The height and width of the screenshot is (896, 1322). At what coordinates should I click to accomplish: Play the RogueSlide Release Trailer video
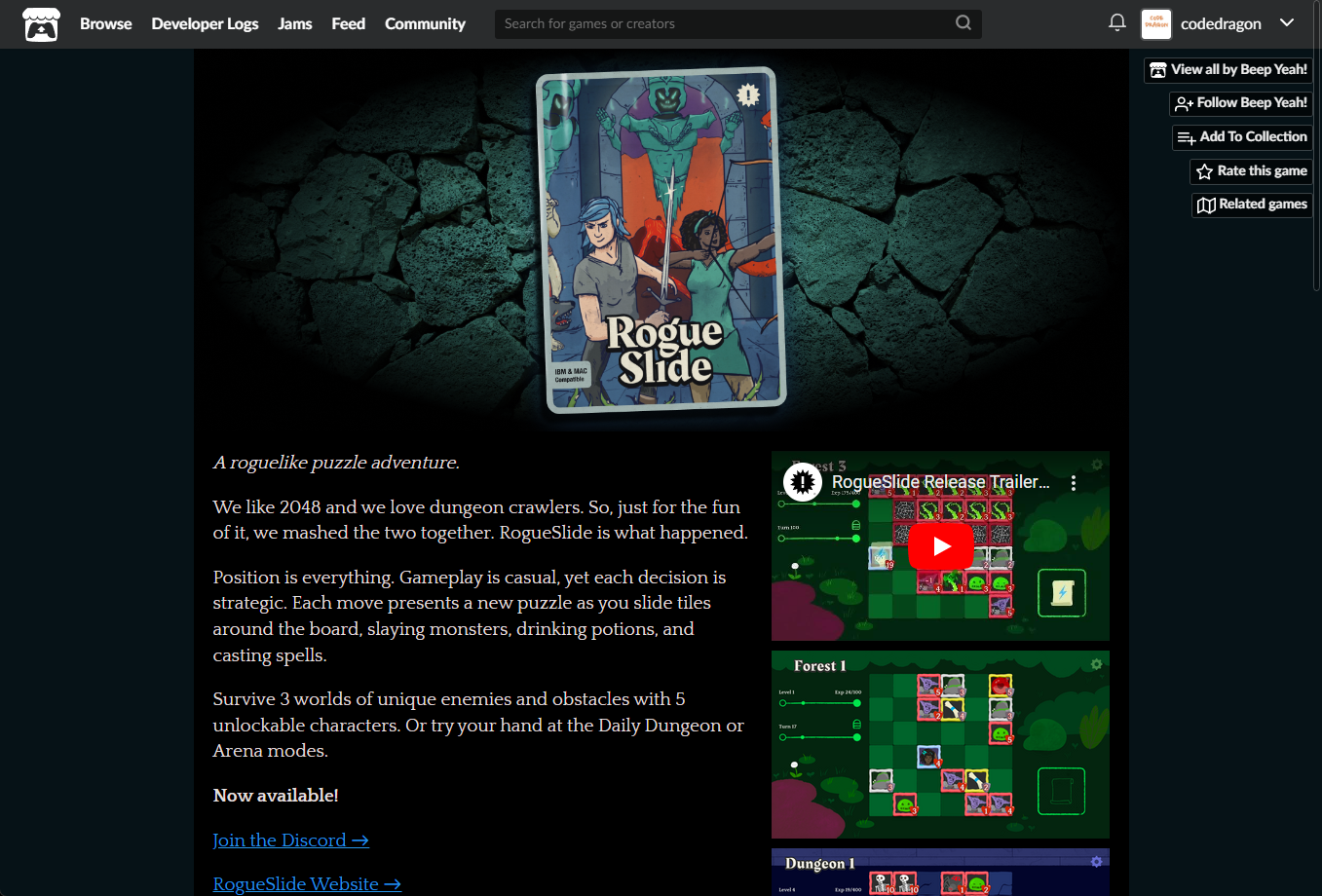tap(940, 546)
